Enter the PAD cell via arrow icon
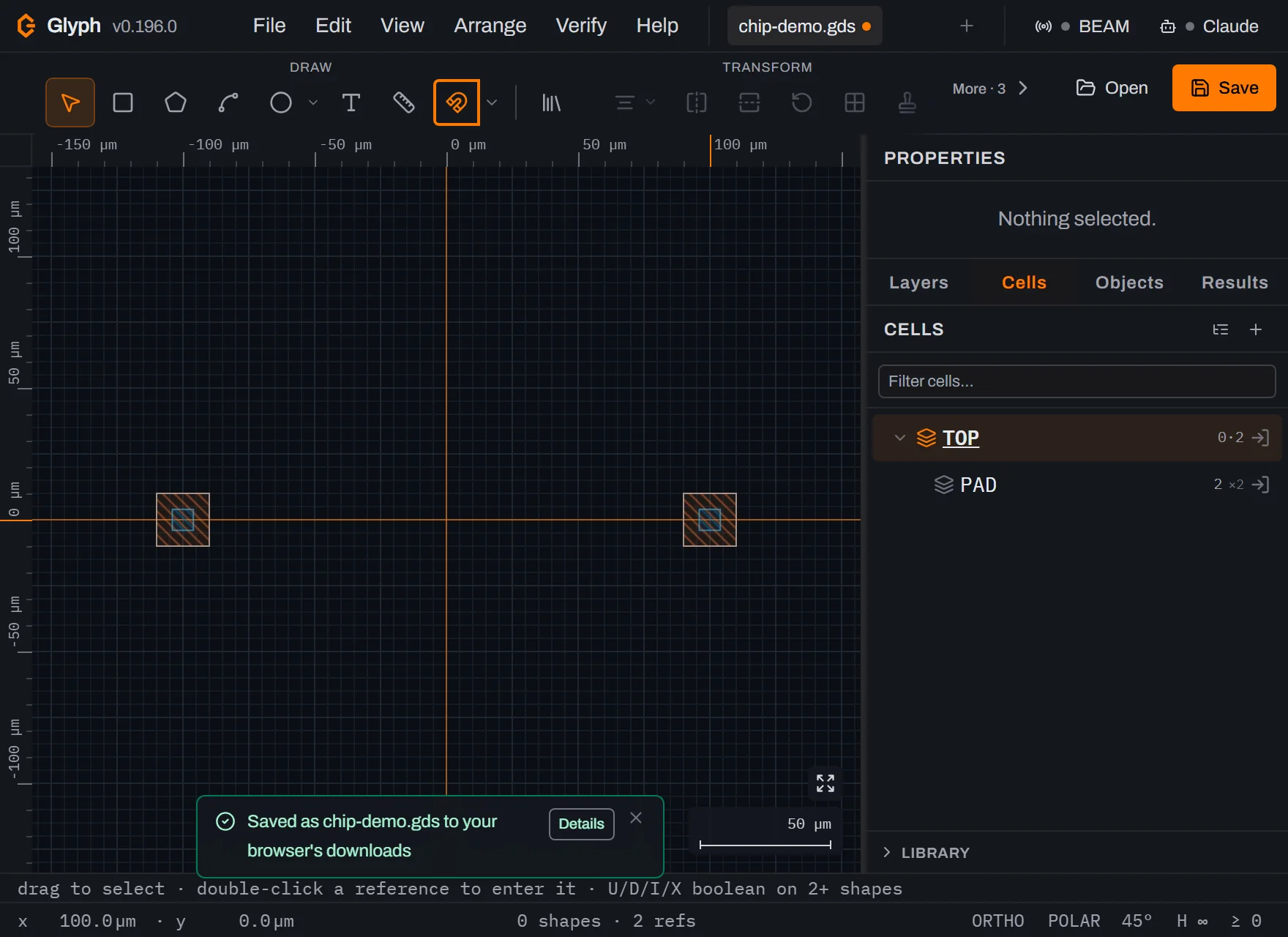Viewport: 1288px width, 937px height. pos(1260,485)
